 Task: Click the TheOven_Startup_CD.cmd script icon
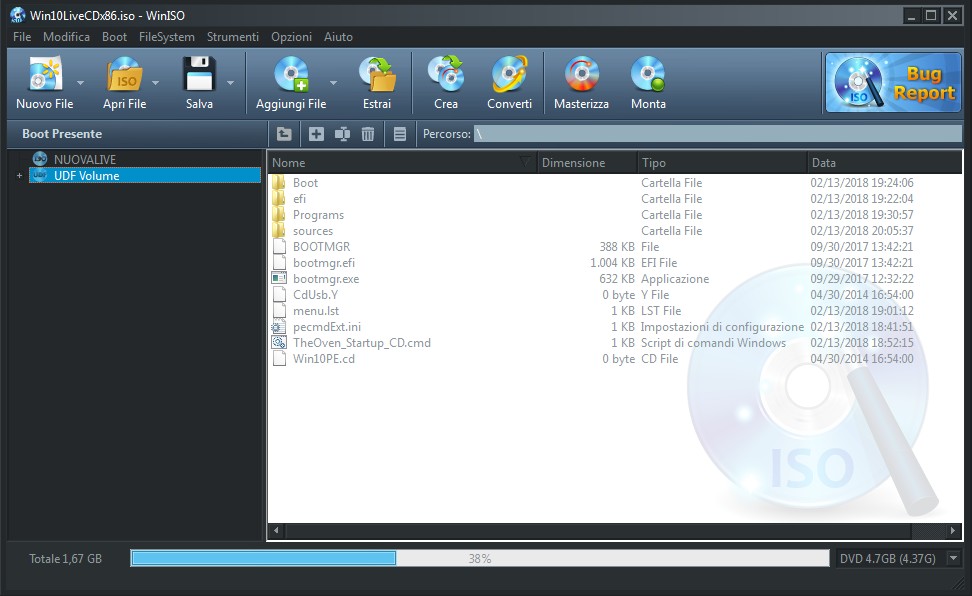tap(279, 343)
